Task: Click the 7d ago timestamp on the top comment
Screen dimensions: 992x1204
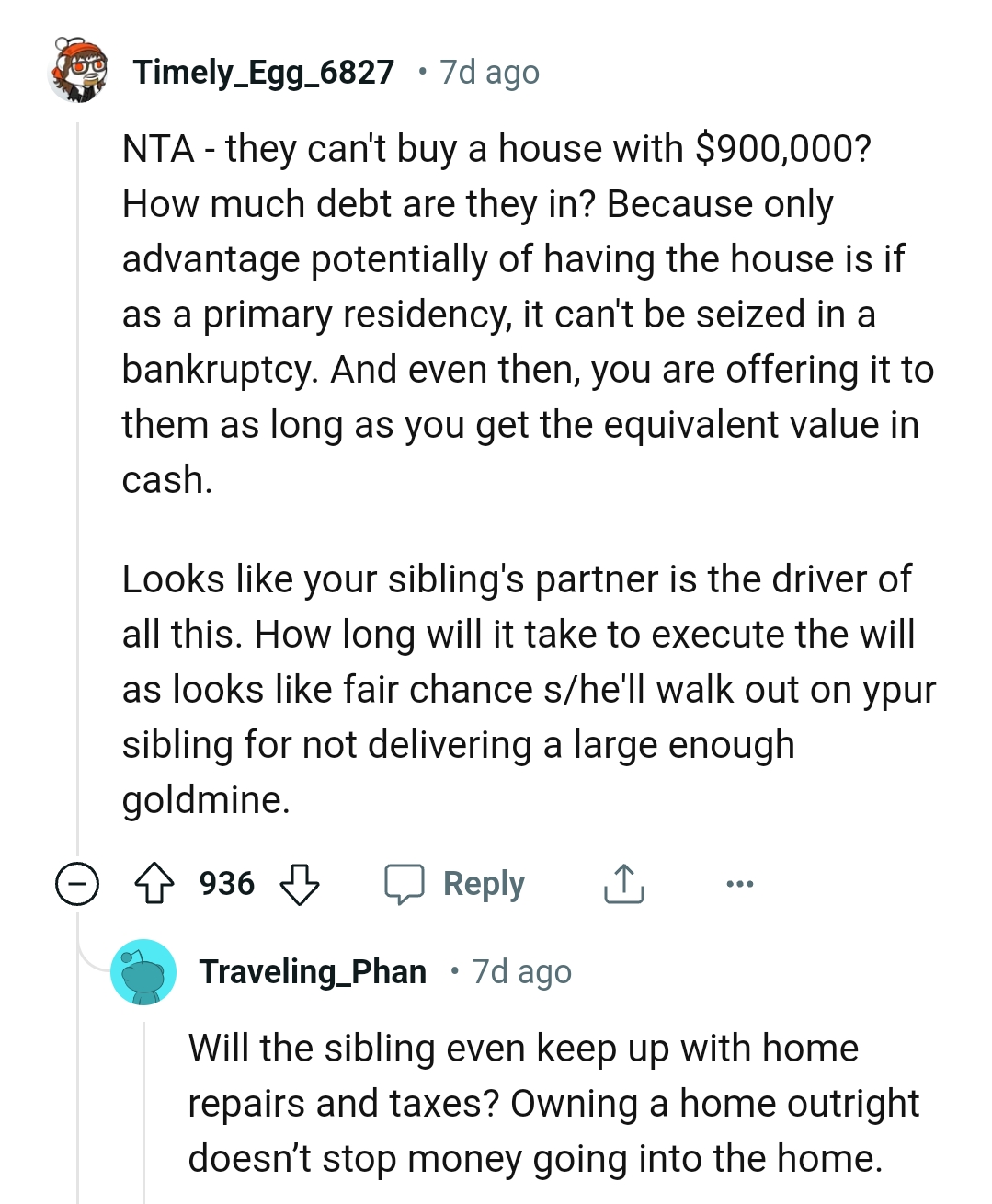Action: 488,73
